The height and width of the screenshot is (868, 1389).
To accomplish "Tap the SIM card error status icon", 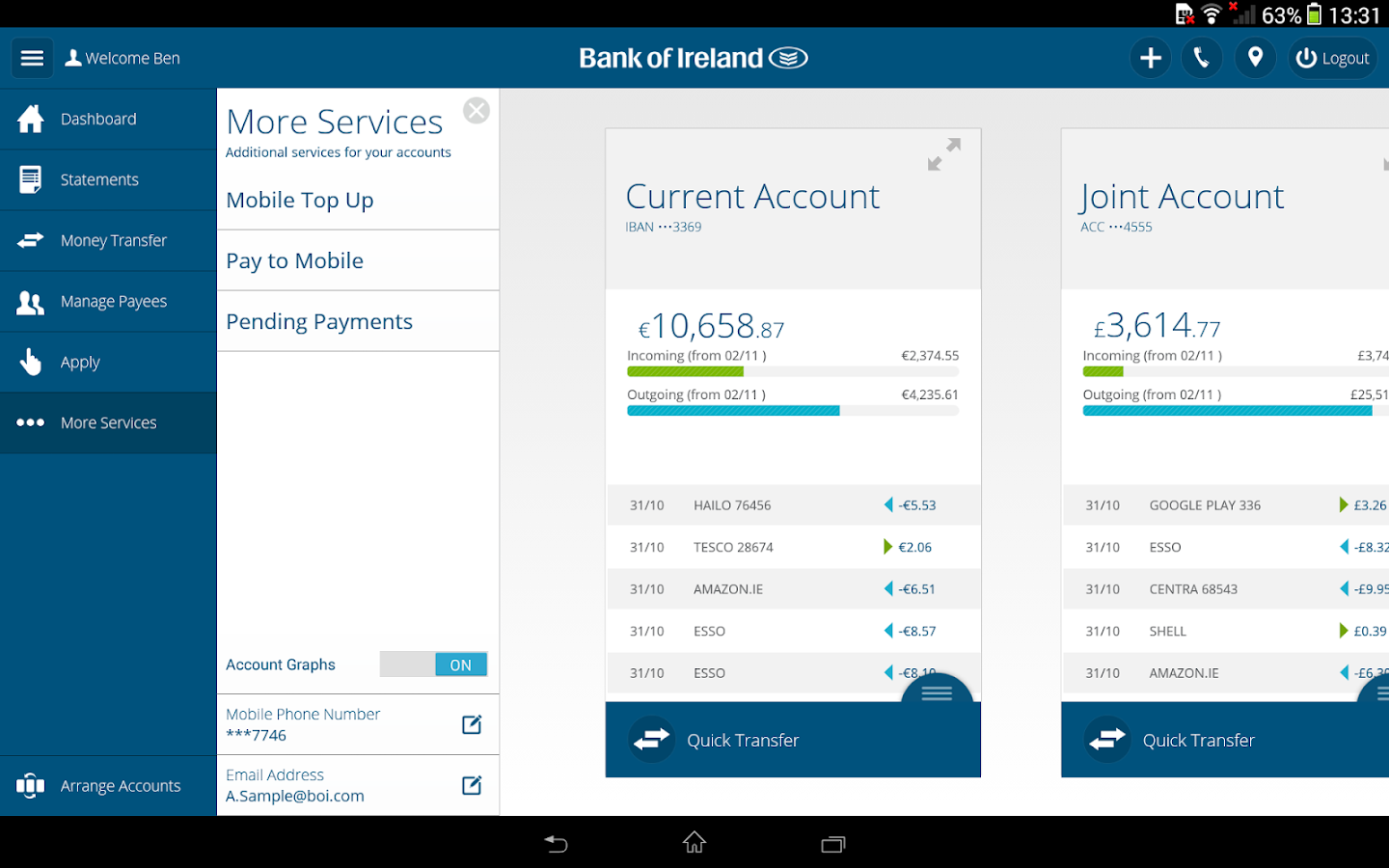I will 1185,14.
